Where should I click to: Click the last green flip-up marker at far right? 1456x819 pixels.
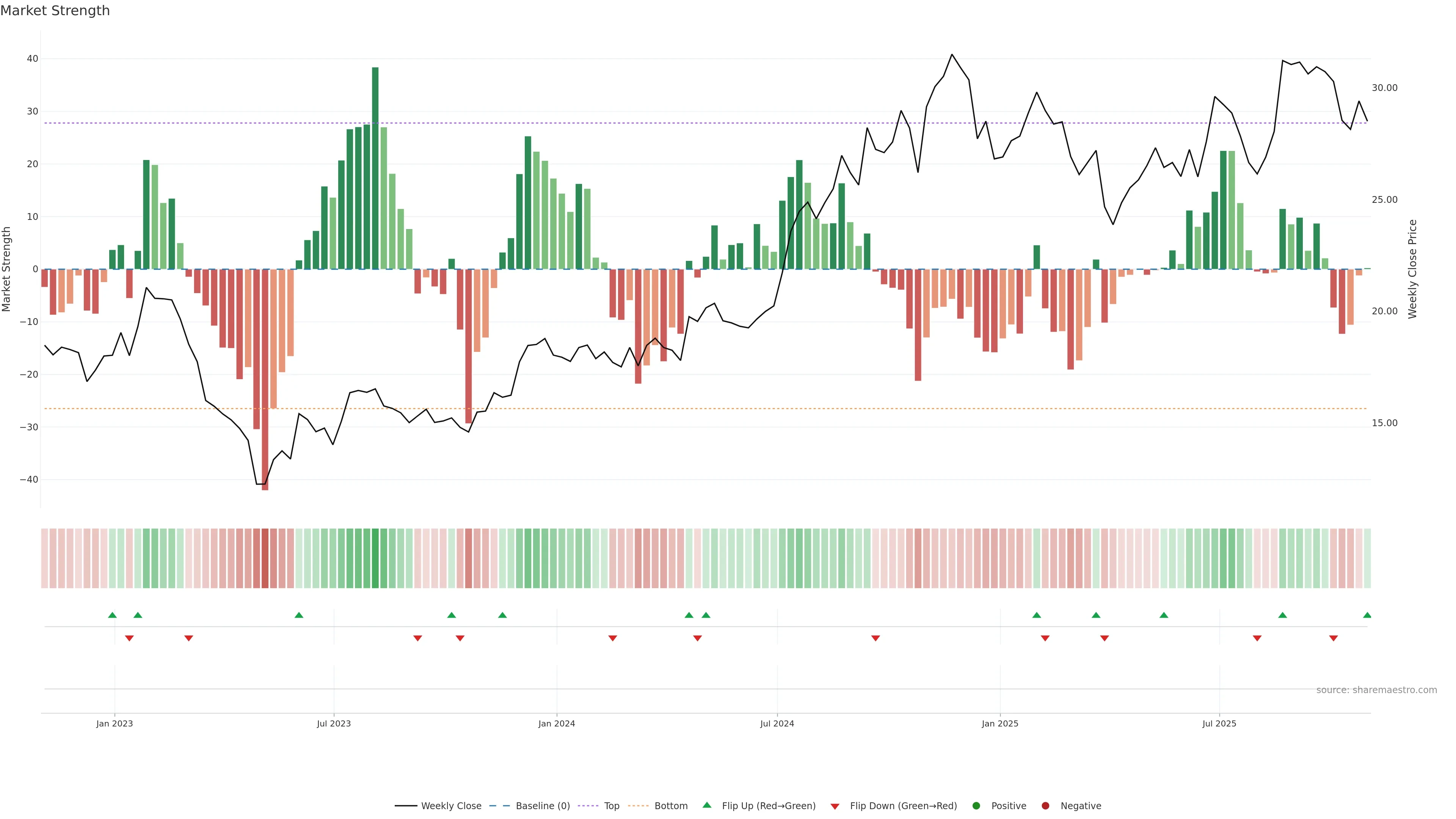tap(1367, 615)
